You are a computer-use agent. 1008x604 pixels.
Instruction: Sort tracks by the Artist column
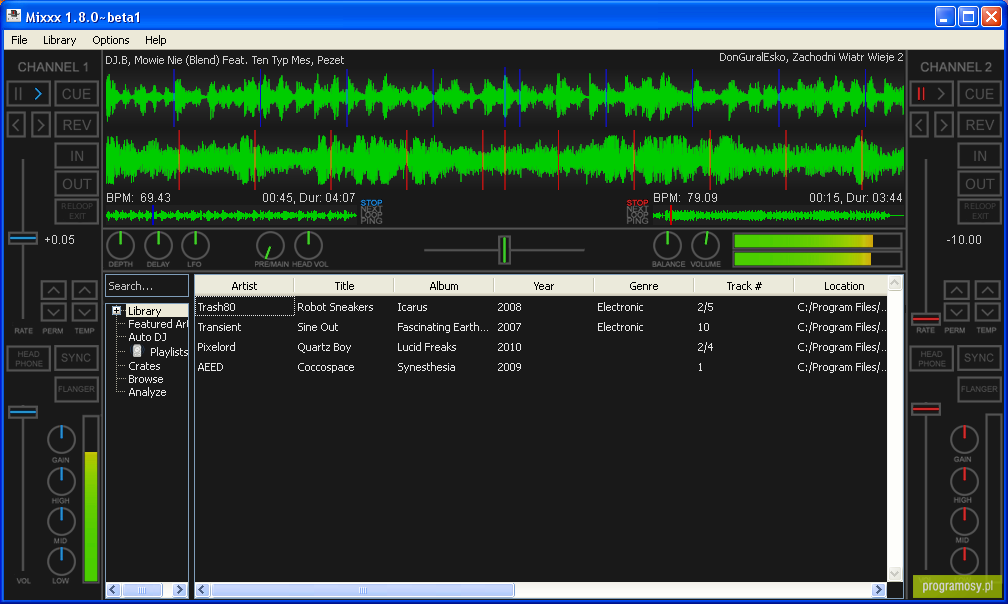[x=244, y=286]
